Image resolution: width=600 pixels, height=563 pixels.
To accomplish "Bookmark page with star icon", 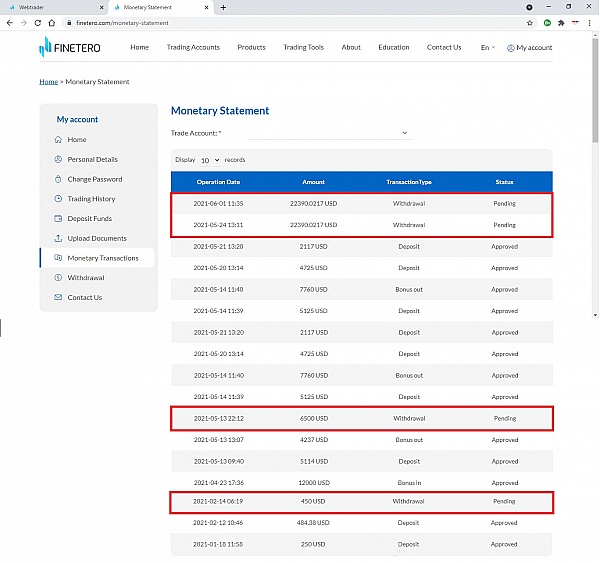I will pos(530,23).
